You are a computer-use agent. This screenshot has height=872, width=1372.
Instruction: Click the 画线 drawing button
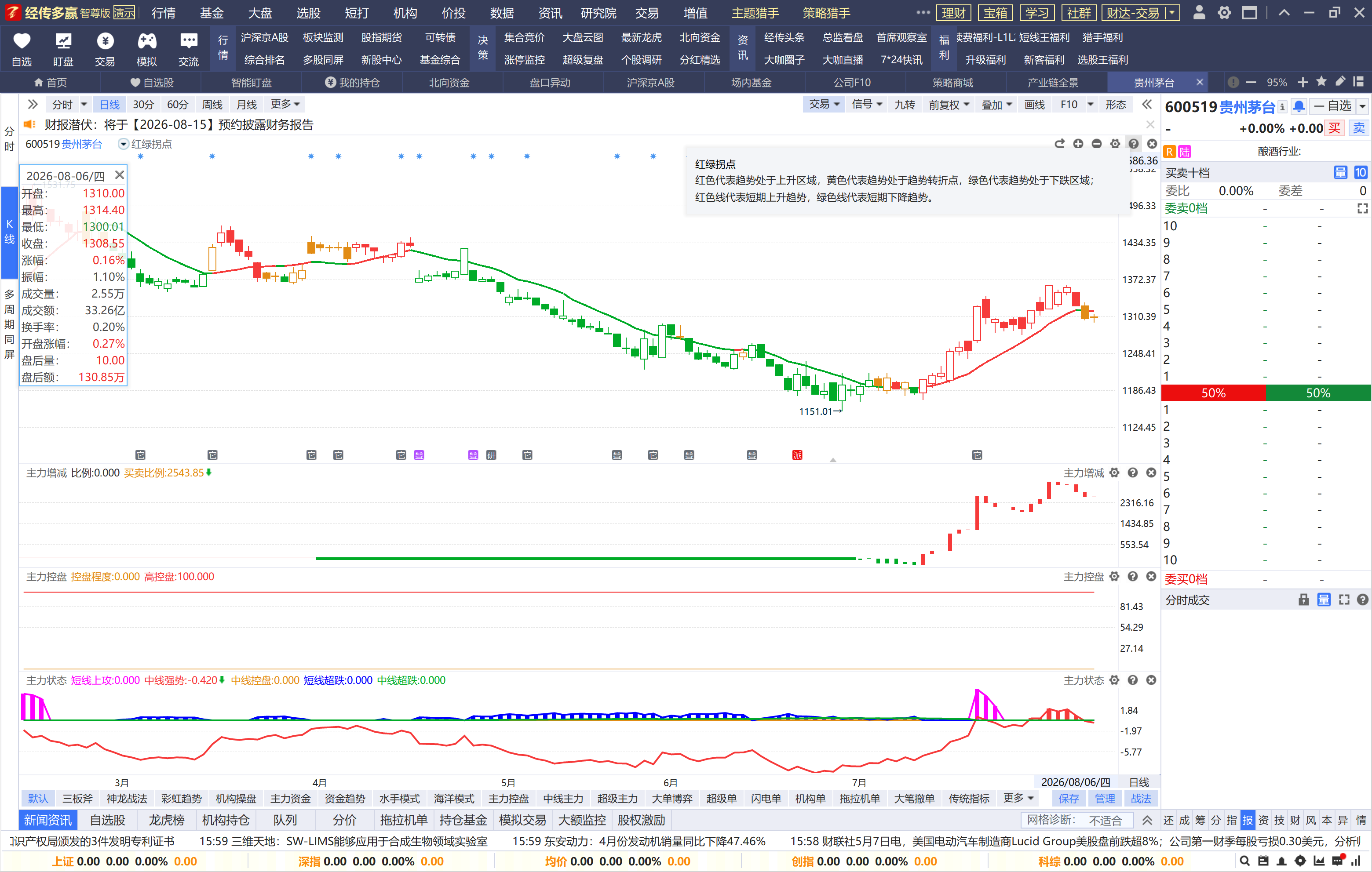click(1034, 104)
